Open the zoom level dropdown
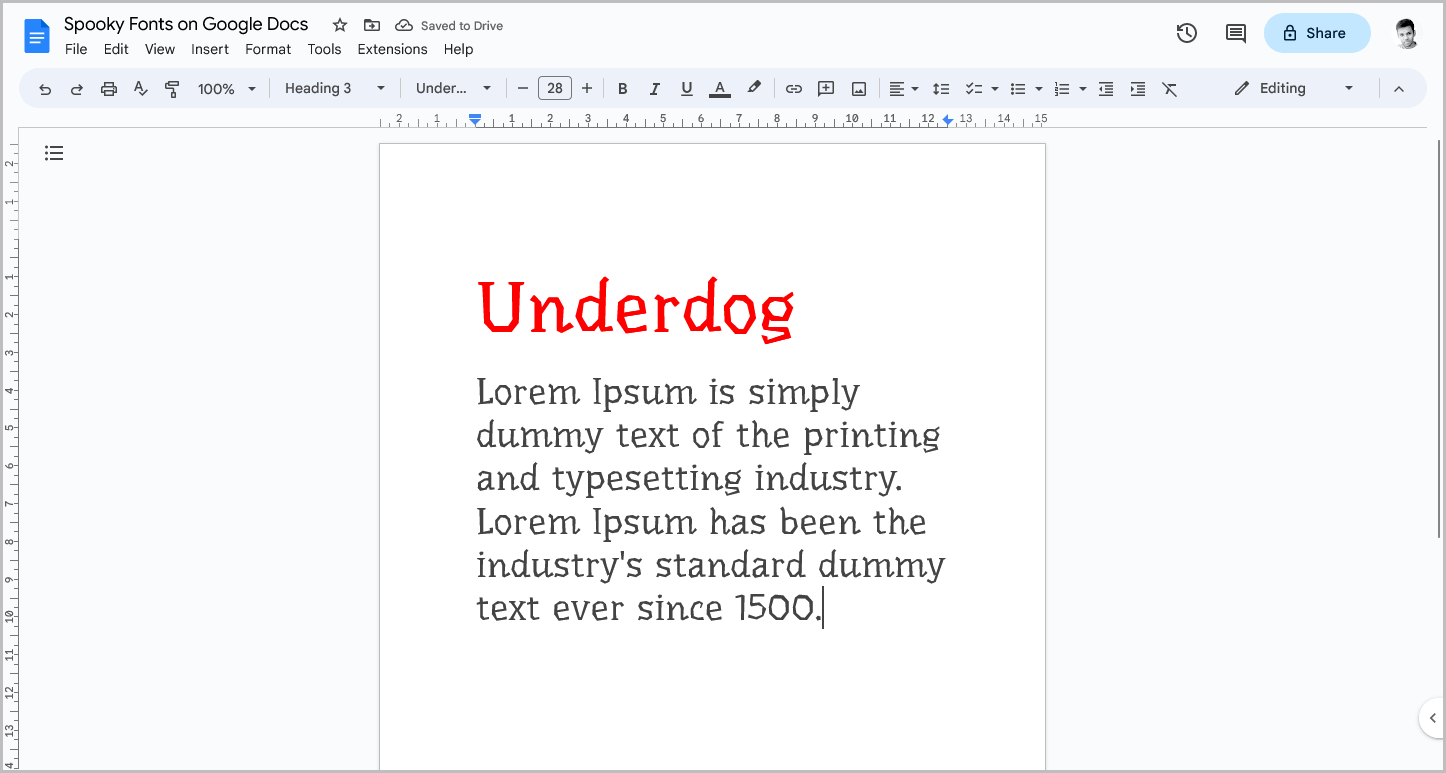The height and width of the screenshot is (773, 1446). click(x=226, y=88)
